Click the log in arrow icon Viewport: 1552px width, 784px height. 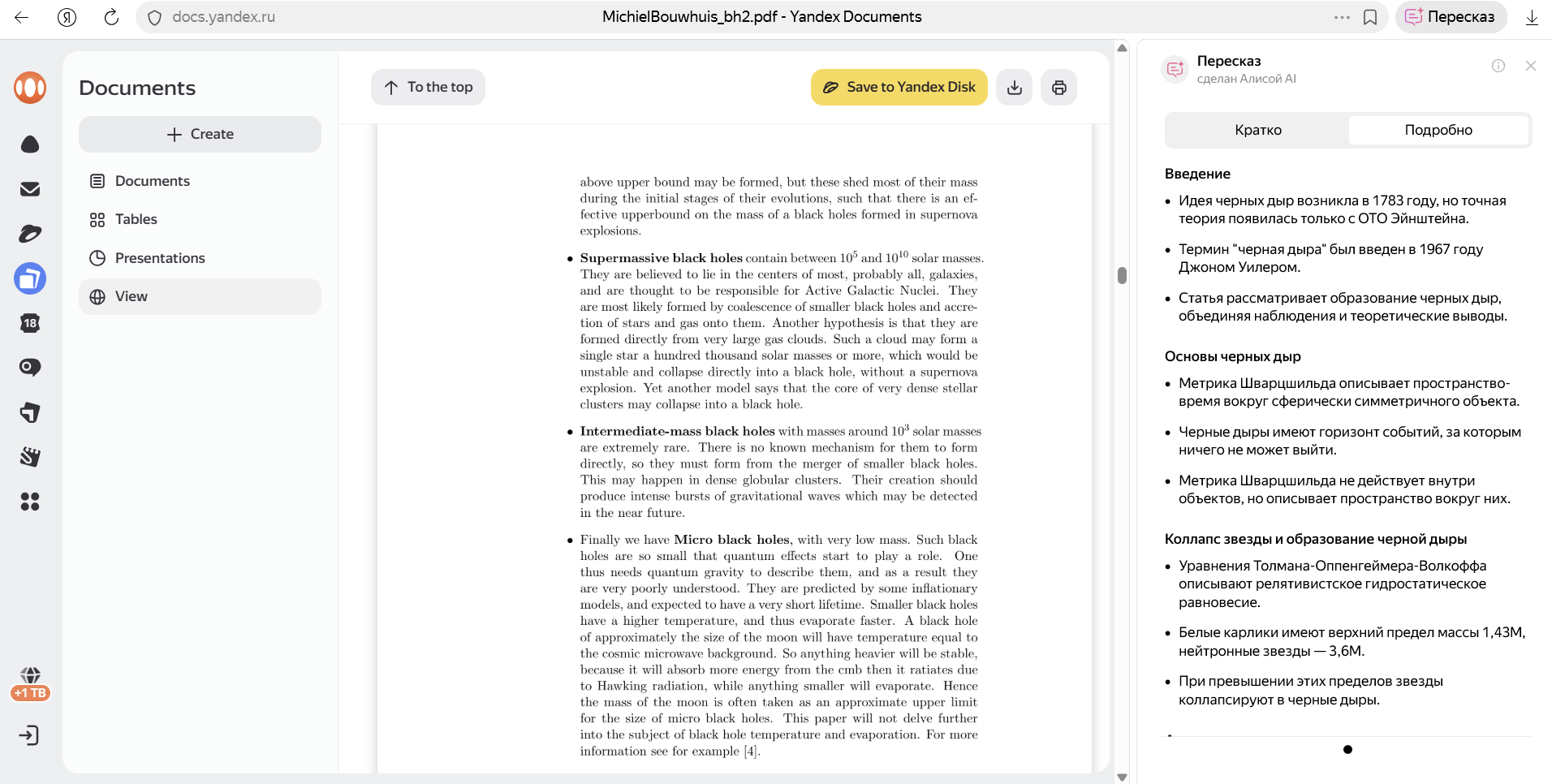(28, 736)
